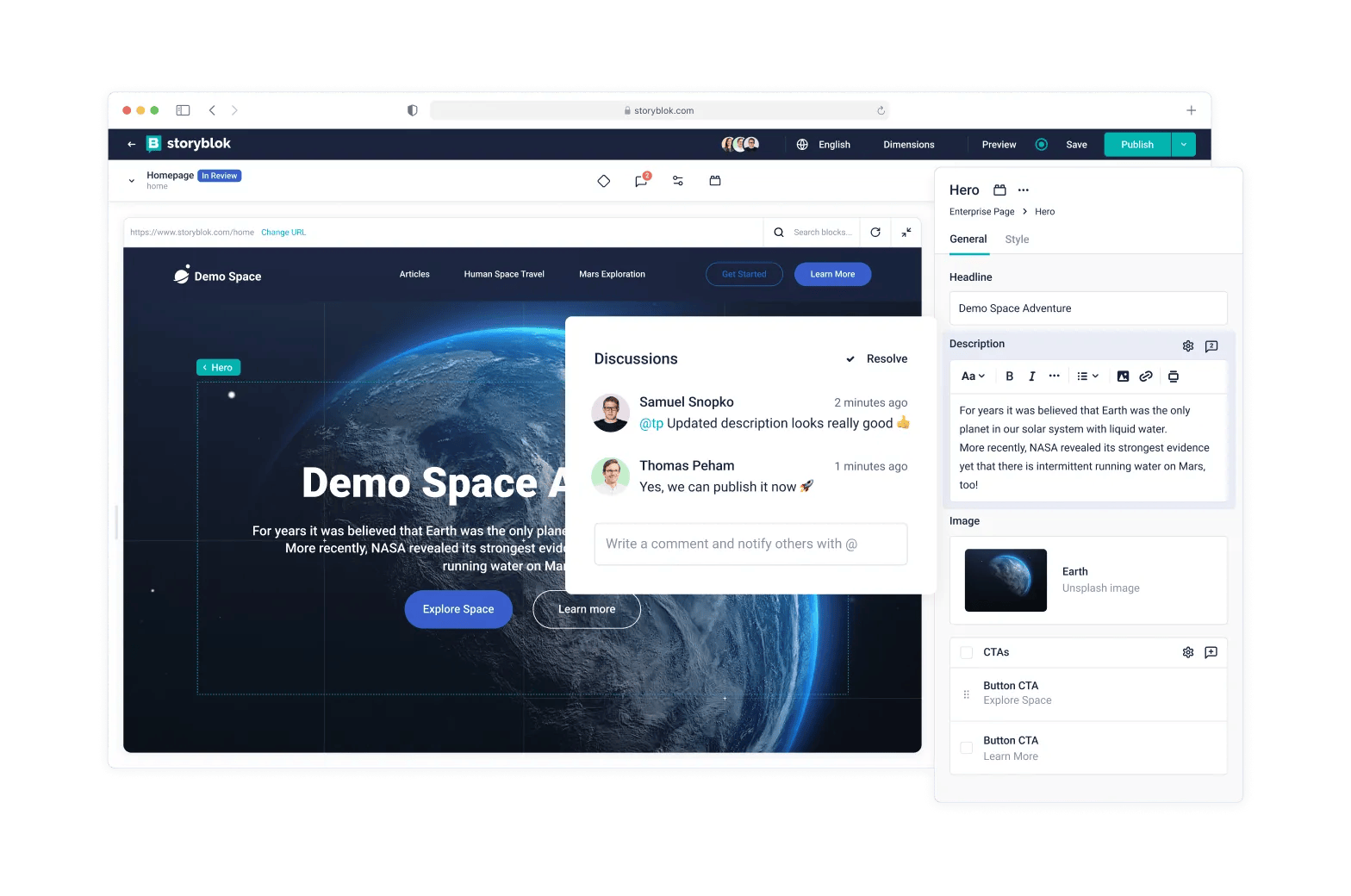Click the Explore Space button
The image size is (1351, 896).
[x=458, y=609]
